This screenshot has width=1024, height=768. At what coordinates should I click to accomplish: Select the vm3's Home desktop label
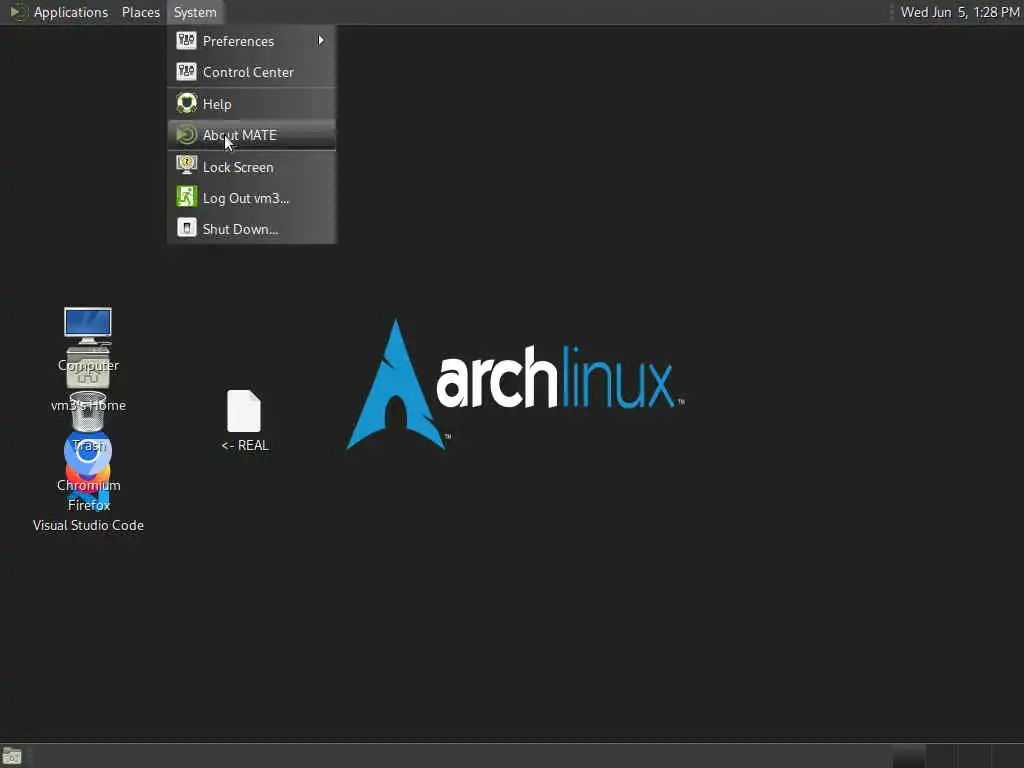point(88,406)
